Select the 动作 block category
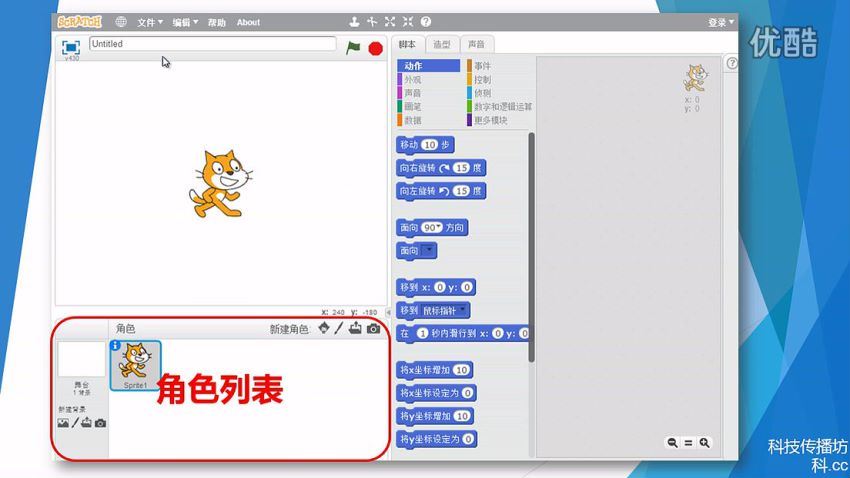The width and height of the screenshot is (850, 478). [x=429, y=66]
